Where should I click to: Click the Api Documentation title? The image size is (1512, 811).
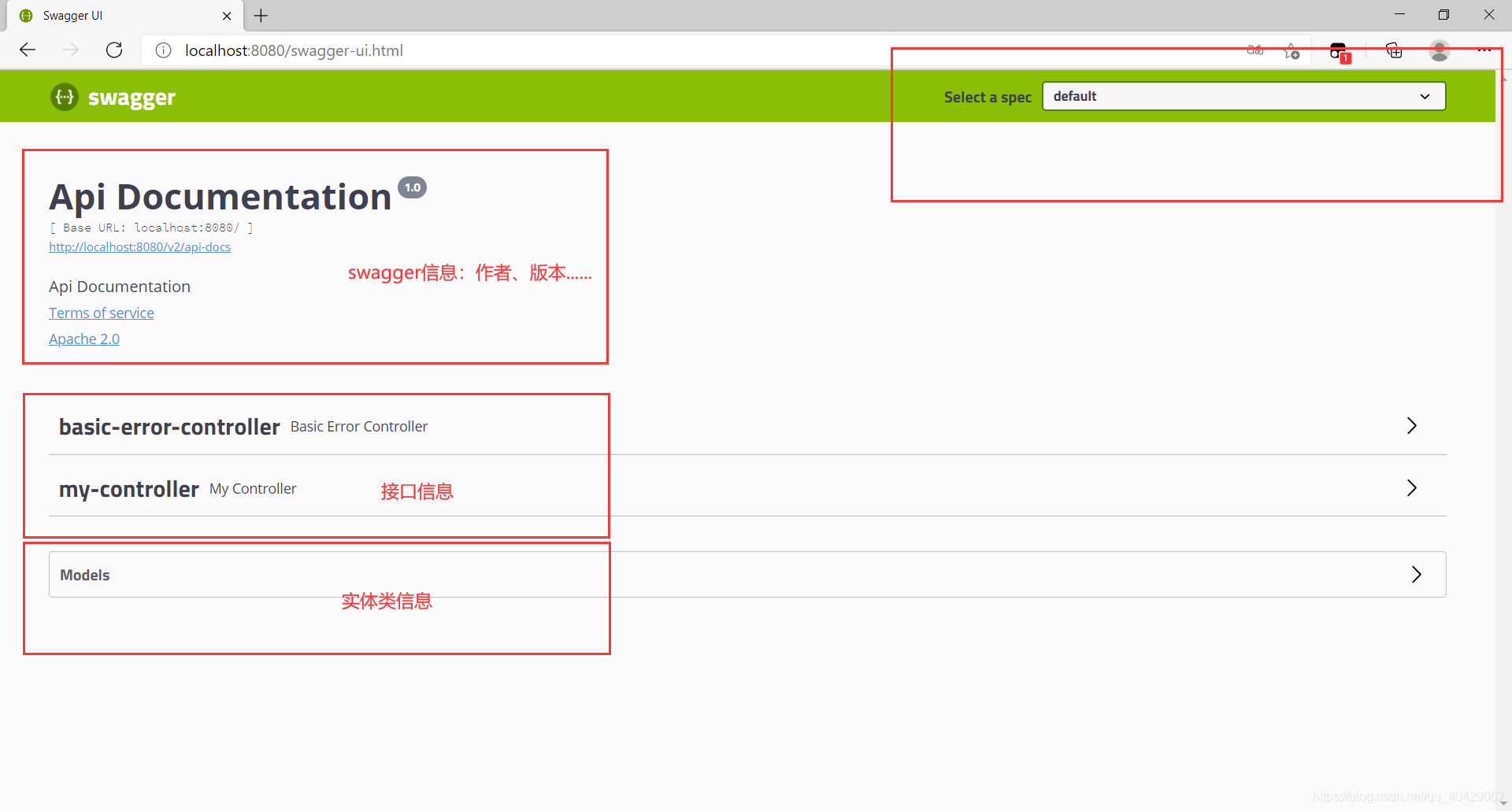pos(220,197)
